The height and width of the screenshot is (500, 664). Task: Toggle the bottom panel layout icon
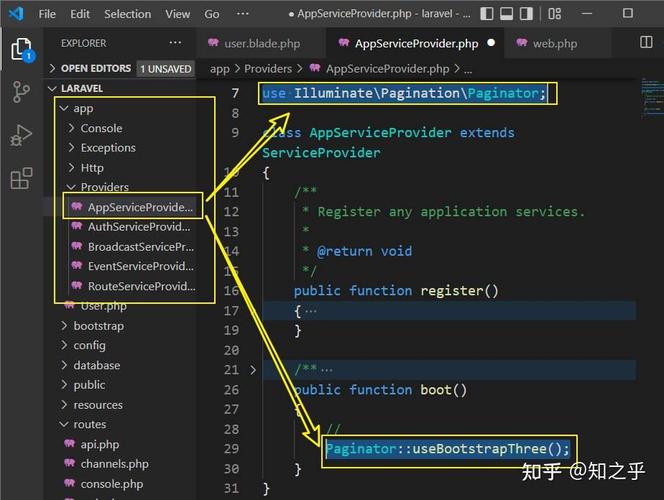506,14
